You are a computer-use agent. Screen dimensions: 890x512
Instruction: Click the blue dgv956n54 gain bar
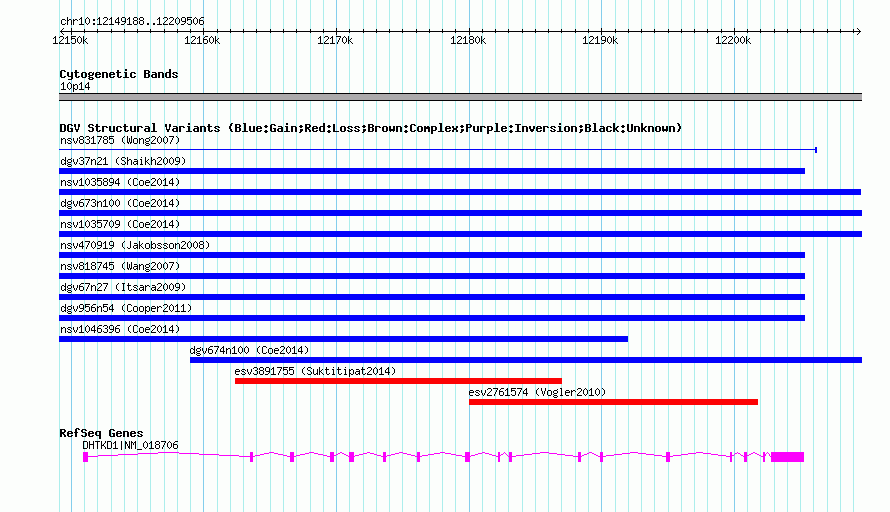[432, 318]
